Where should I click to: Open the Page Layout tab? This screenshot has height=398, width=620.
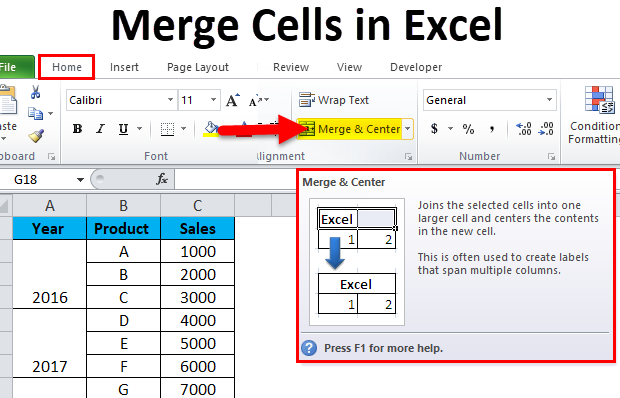pyautogui.click(x=198, y=67)
